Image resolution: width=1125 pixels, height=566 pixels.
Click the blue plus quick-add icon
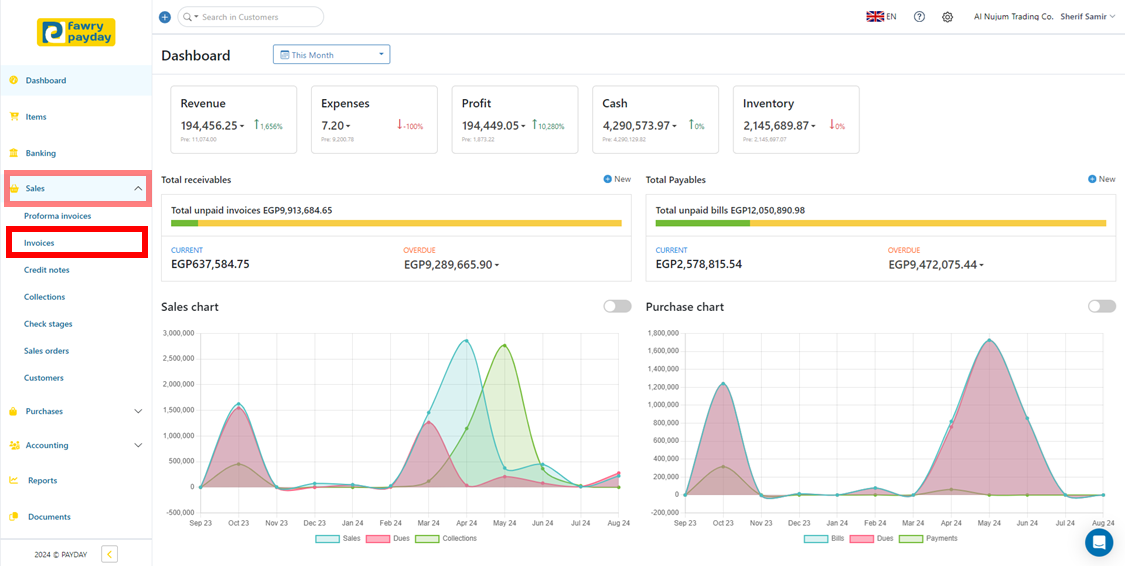coord(165,17)
